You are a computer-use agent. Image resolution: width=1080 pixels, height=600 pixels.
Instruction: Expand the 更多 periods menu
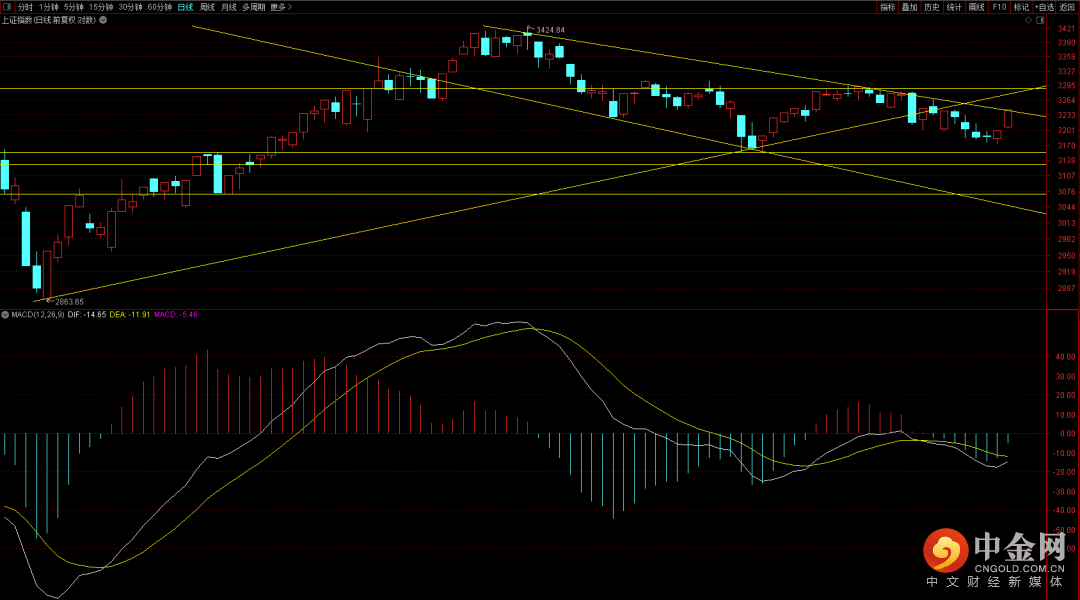(x=280, y=7)
